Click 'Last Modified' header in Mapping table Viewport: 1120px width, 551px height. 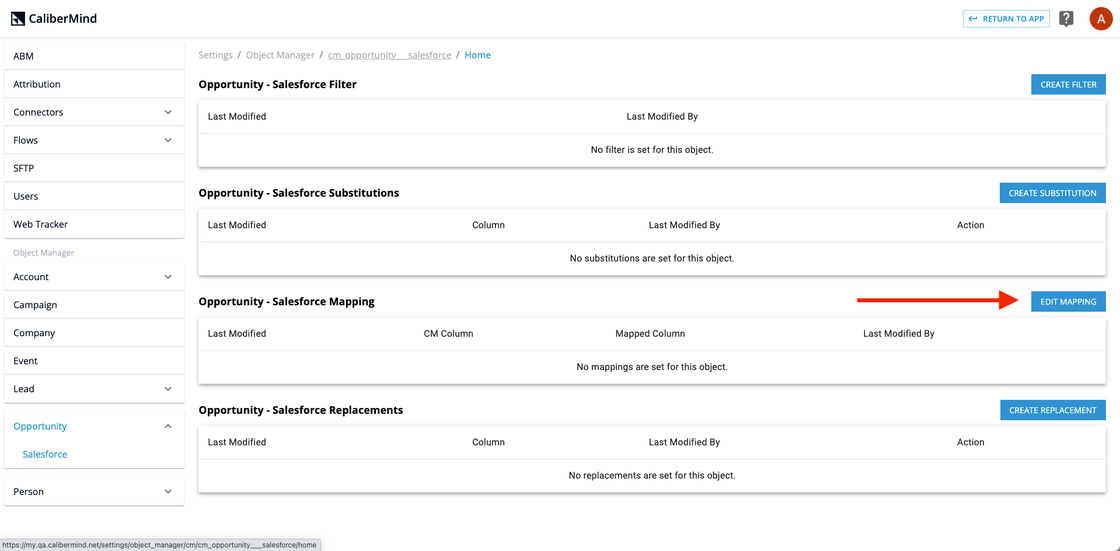click(237, 334)
